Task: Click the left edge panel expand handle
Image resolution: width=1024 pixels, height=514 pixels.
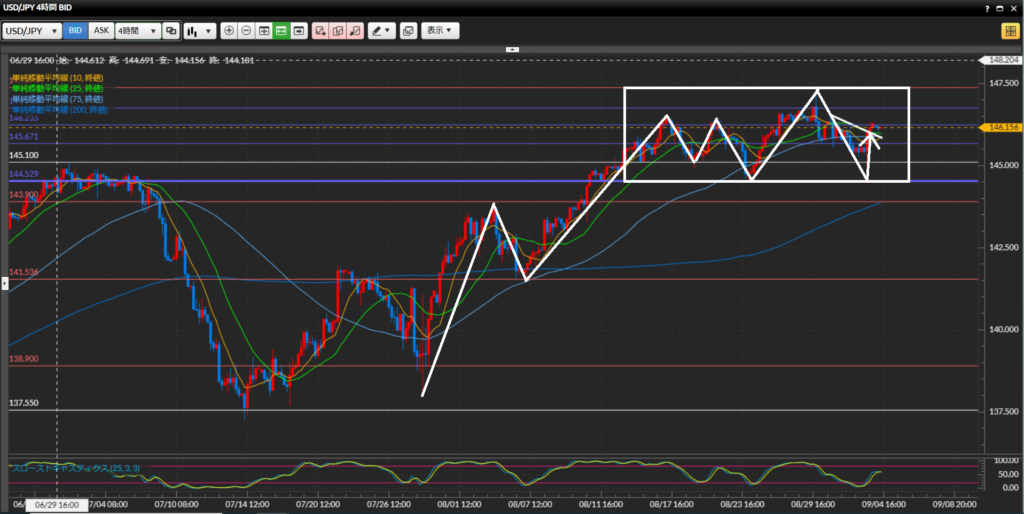Action: [3, 284]
